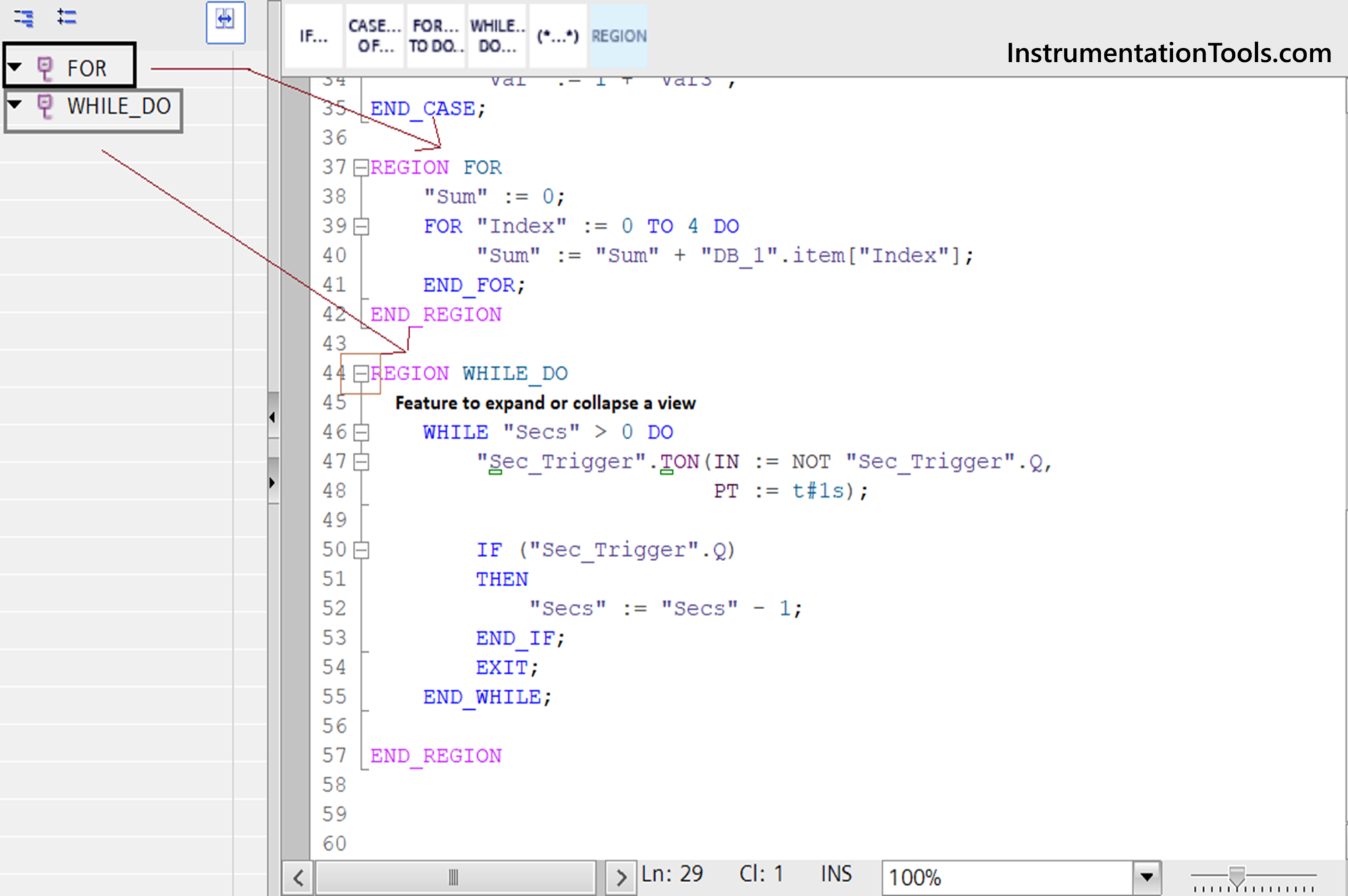The image size is (1348, 896).
Task: Insert an IF statement template
Action: pos(313,36)
